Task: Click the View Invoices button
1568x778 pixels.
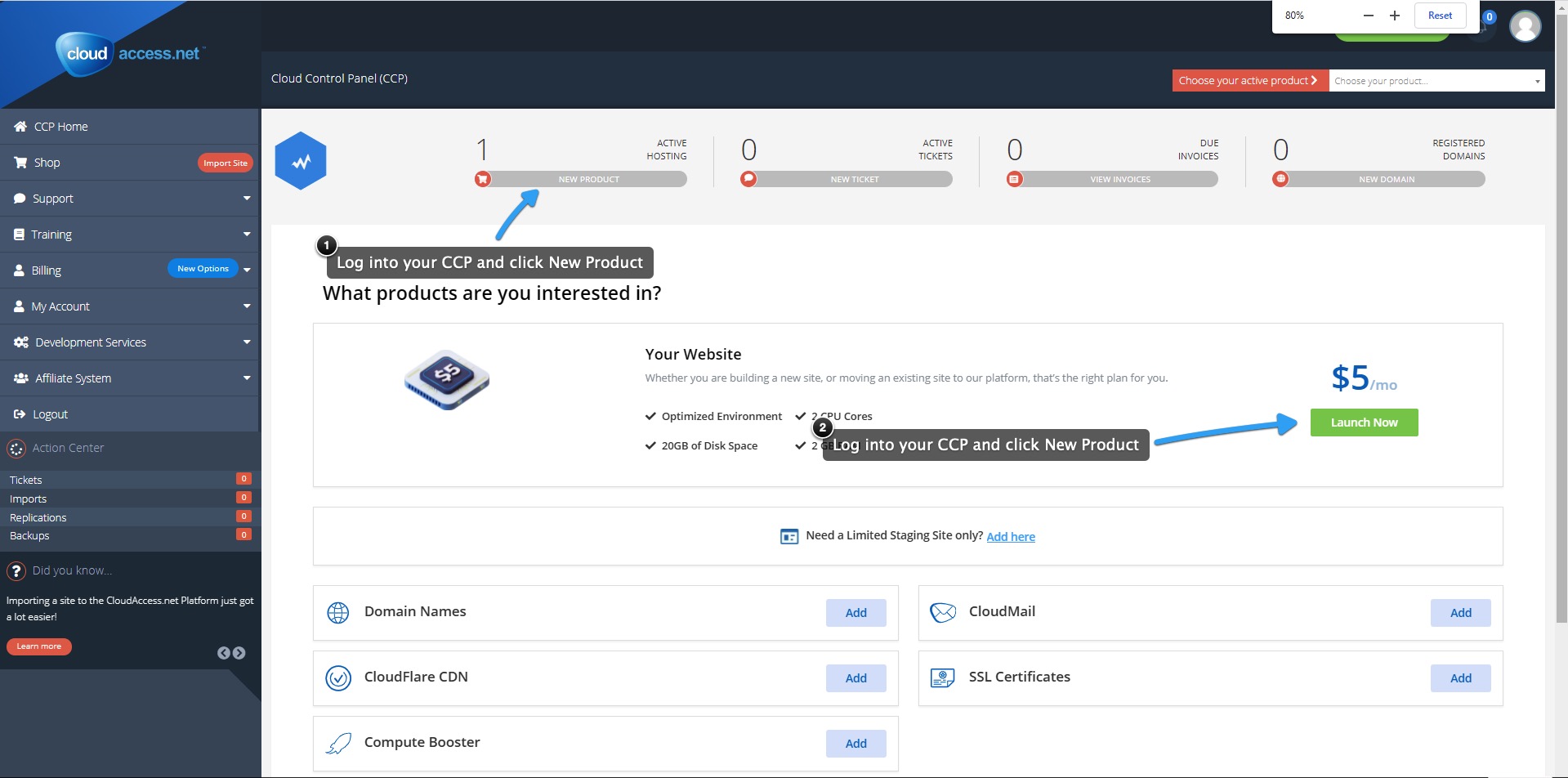Action: (1120, 179)
